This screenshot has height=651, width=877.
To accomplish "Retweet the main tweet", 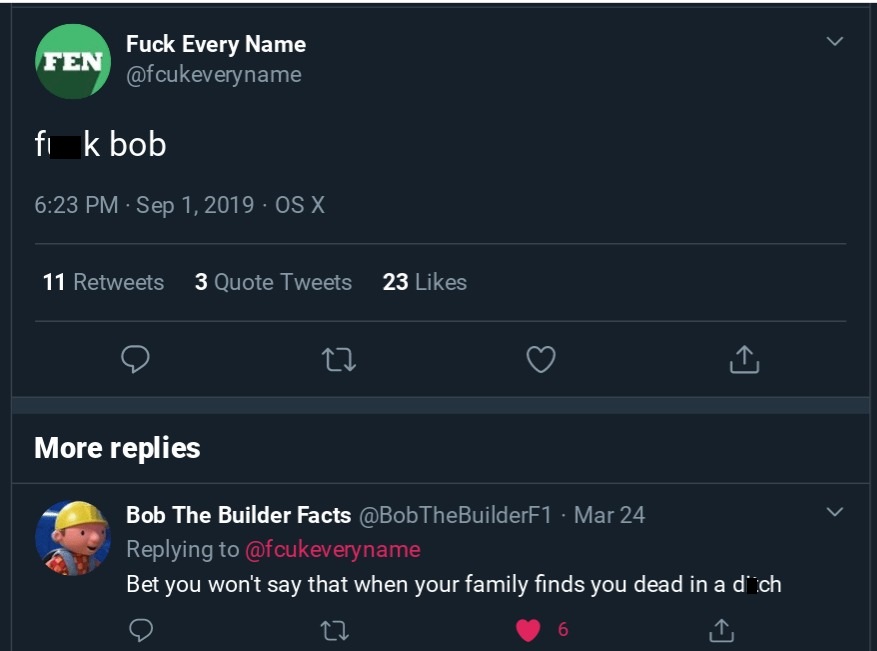I will 339,359.
